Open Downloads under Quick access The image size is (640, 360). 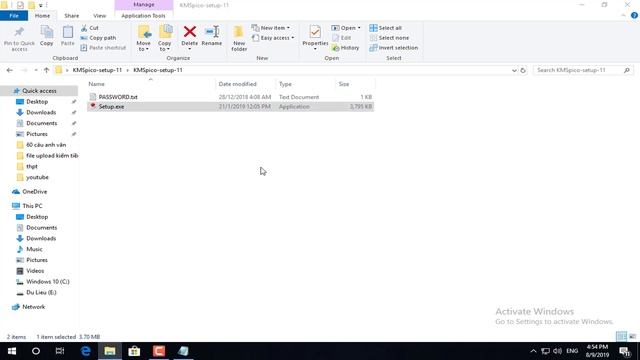[41, 112]
